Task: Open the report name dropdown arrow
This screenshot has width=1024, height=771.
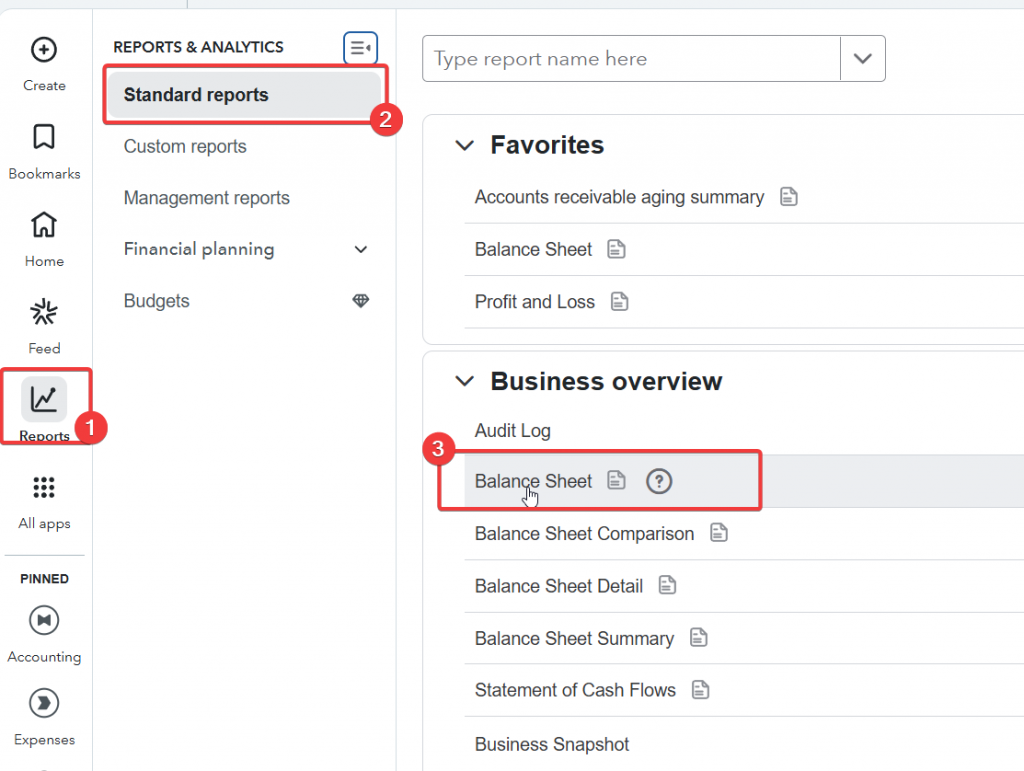Action: tap(862, 59)
